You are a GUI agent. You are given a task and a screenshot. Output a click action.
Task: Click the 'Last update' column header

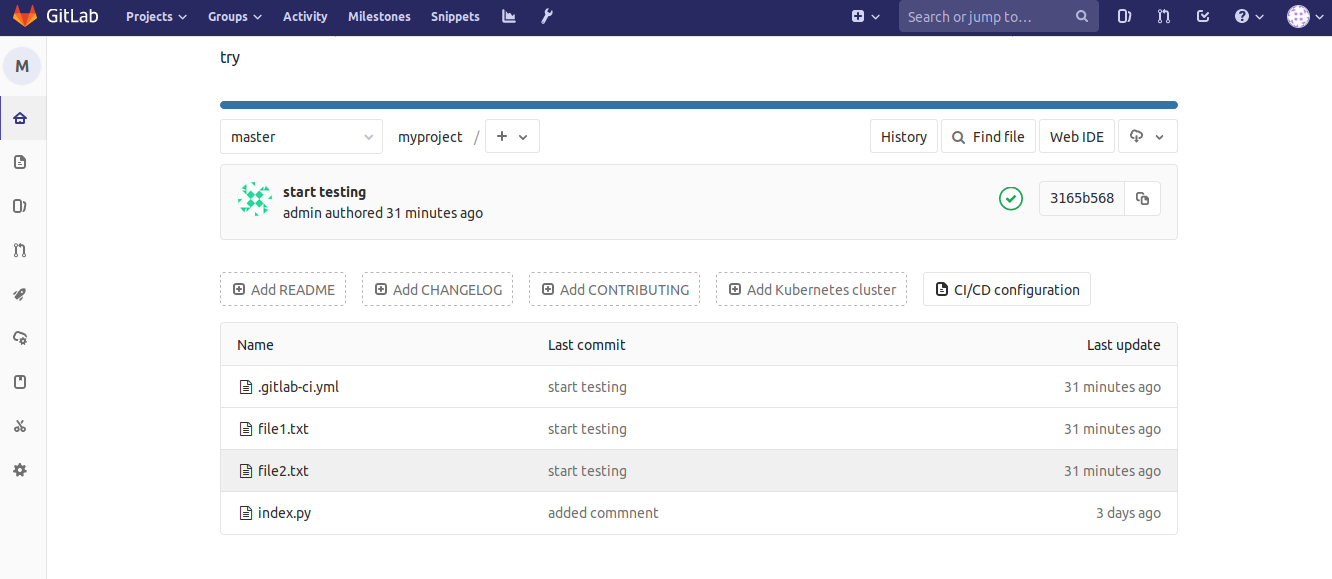[1124, 345]
